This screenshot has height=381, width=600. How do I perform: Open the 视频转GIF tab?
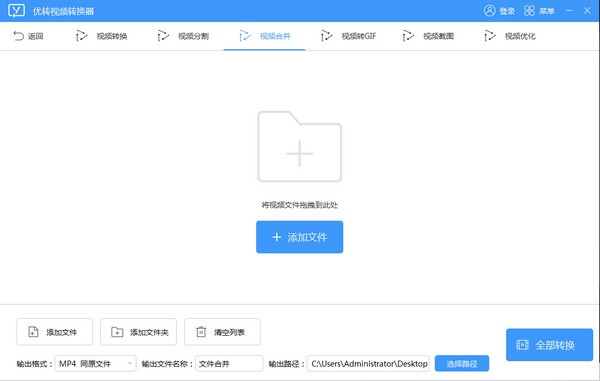348,36
